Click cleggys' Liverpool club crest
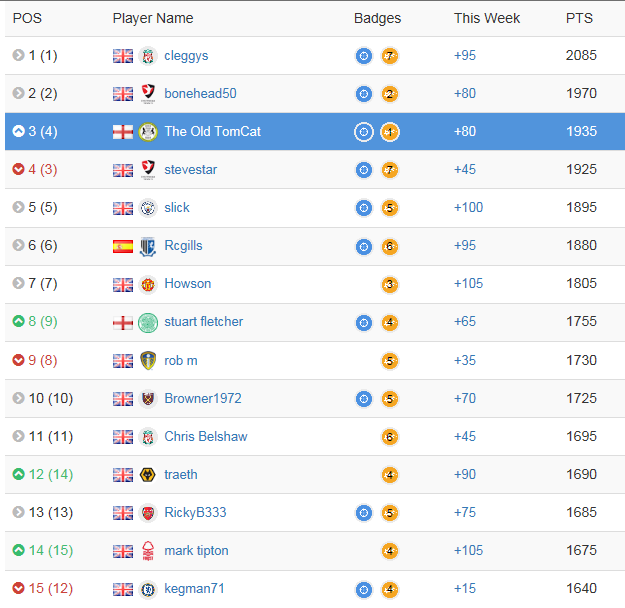 148,56
